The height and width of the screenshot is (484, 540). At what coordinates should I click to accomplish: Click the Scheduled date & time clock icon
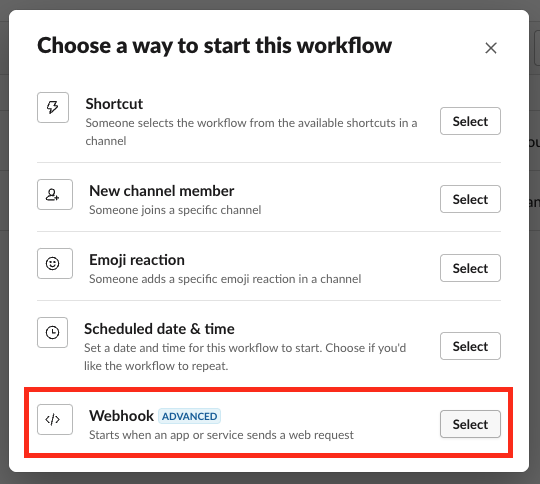[52, 332]
